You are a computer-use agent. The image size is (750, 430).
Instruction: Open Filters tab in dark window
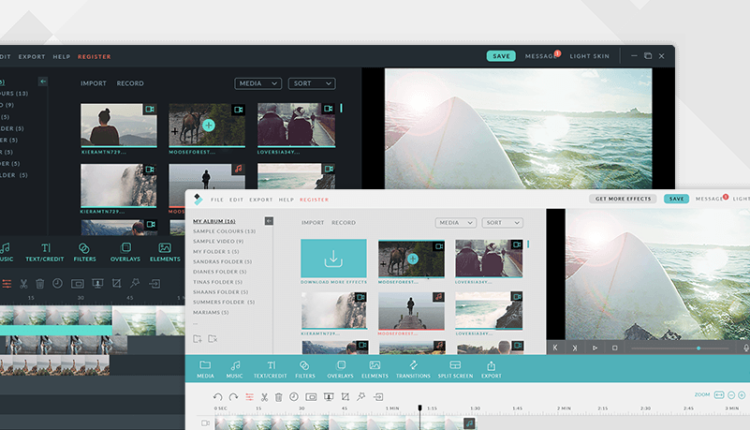[85, 252]
